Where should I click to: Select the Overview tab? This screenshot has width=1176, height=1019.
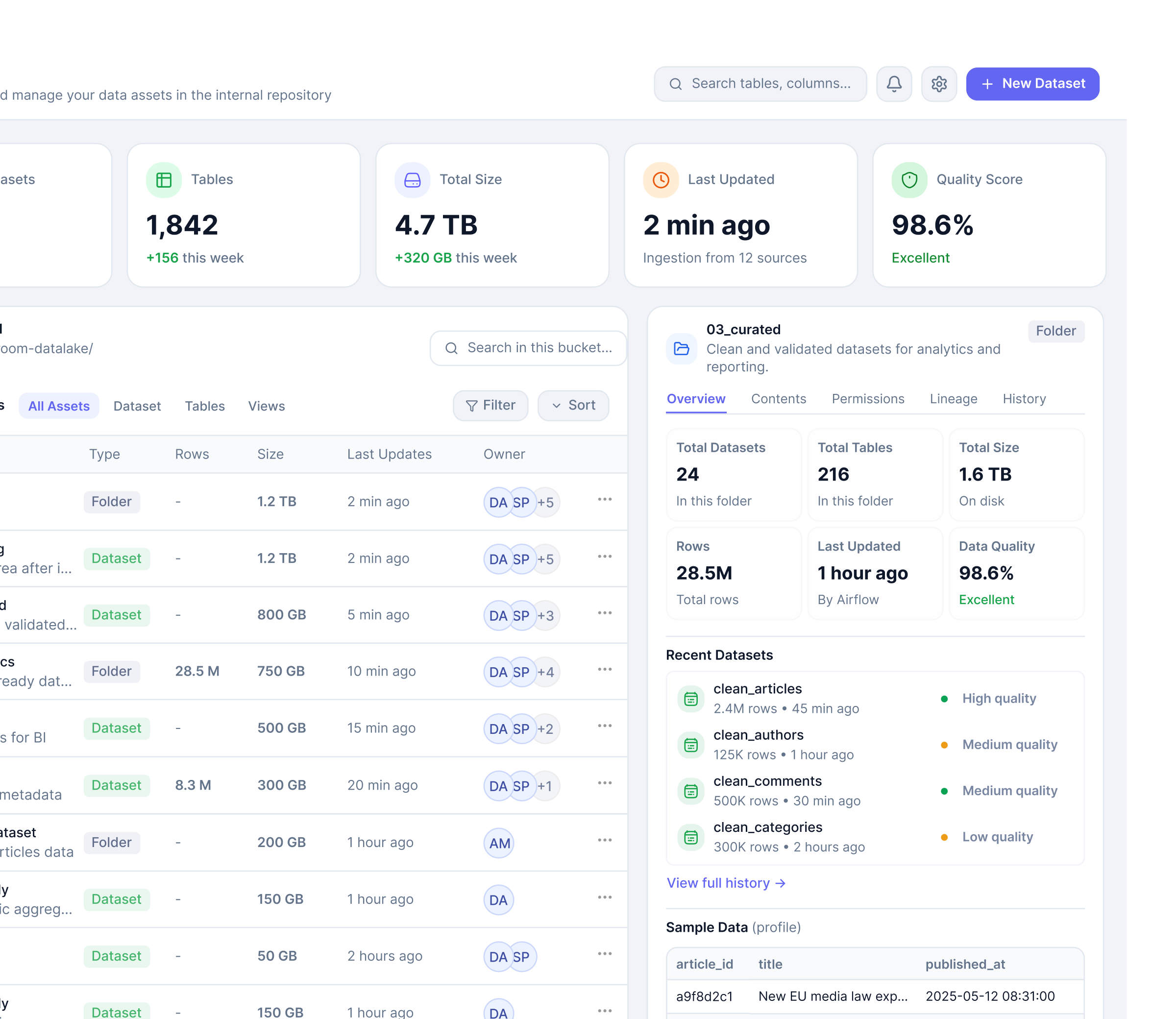tap(696, 399)
